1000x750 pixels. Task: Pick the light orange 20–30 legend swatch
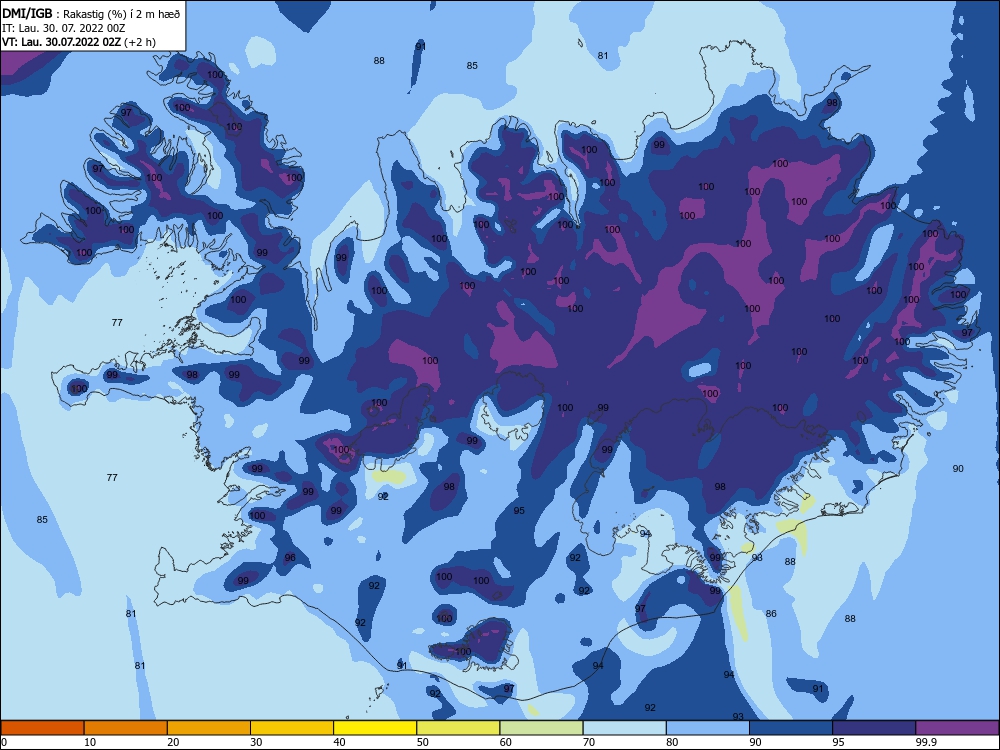[209, 728]
